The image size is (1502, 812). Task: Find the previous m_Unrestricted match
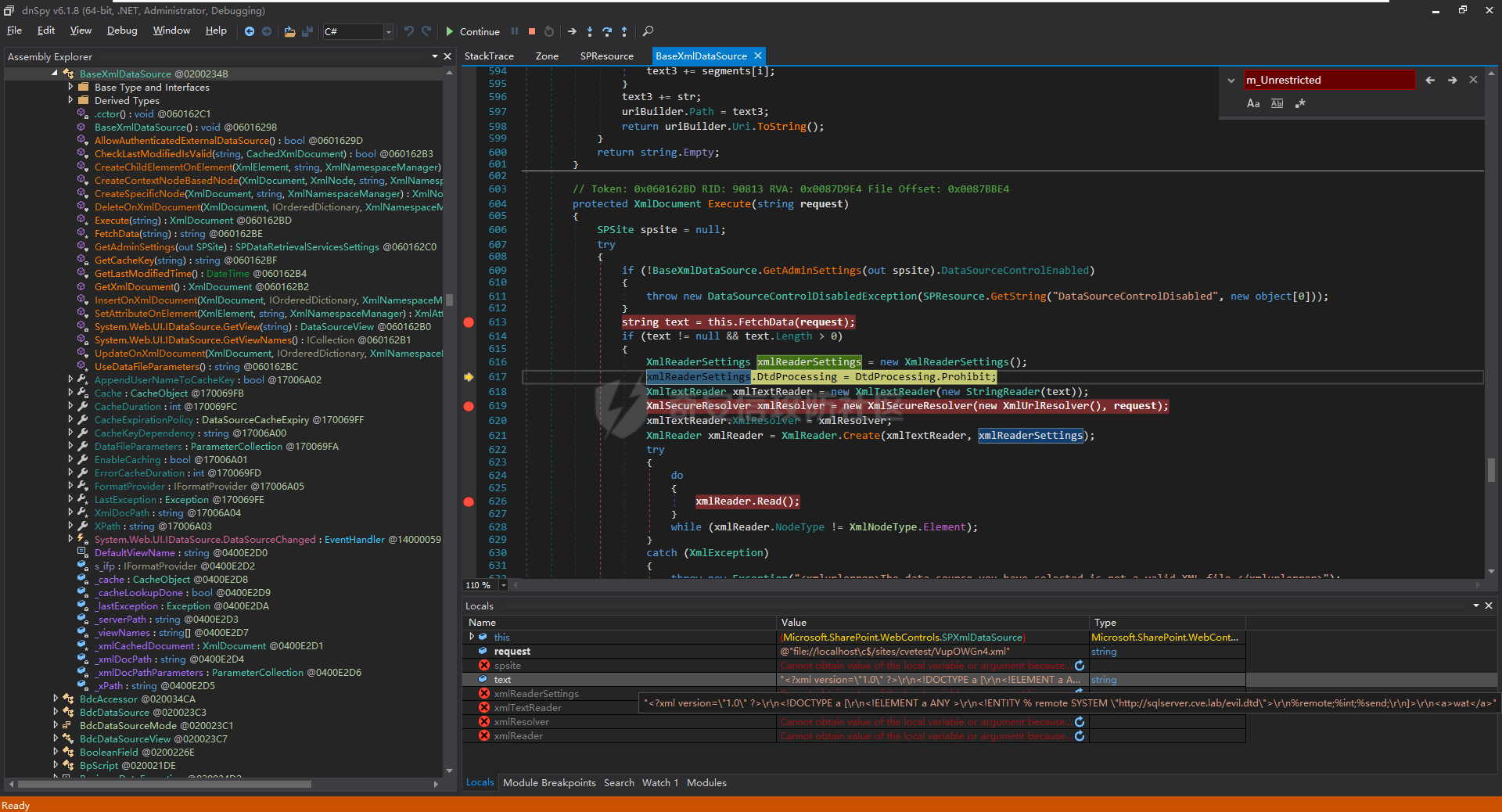point(1430,80)
